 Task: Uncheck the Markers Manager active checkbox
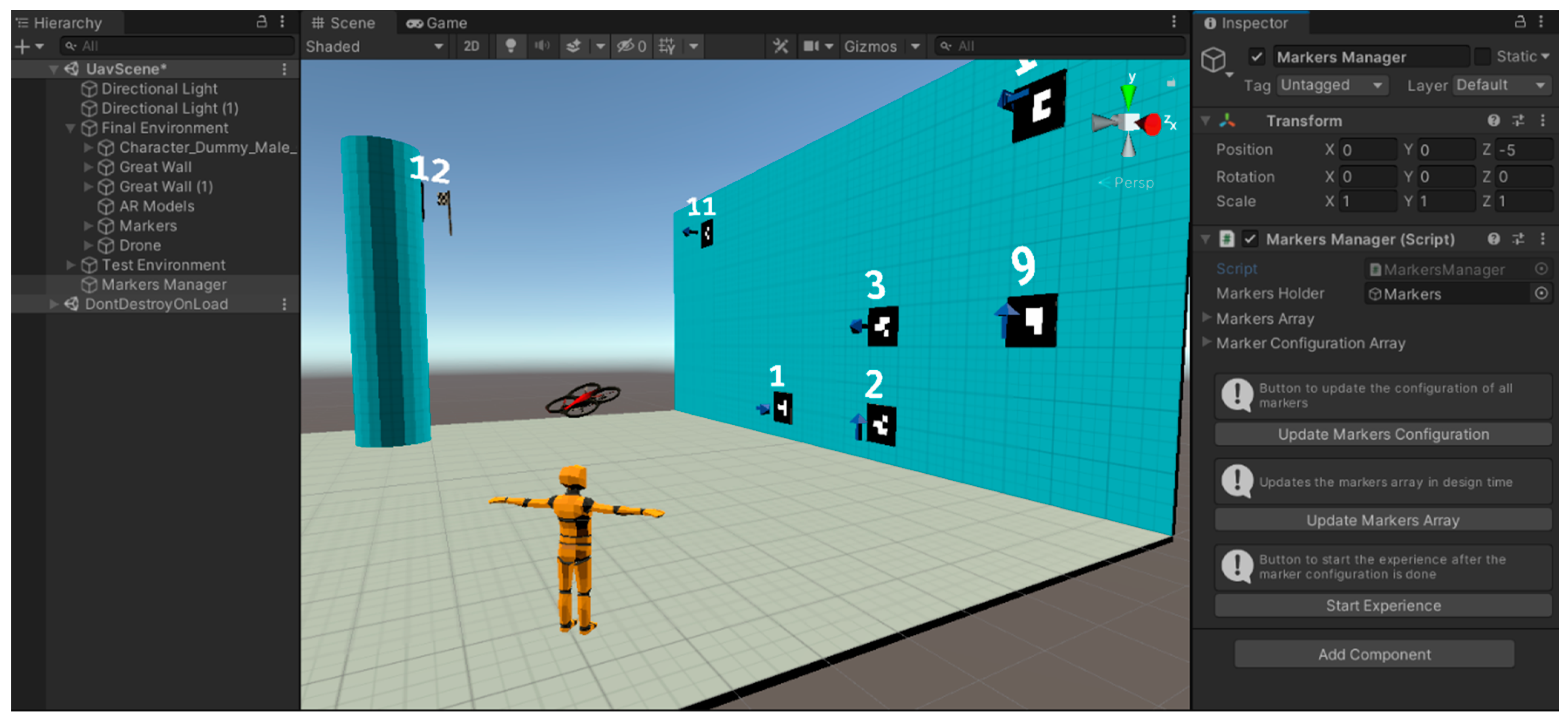point(1256,57)
